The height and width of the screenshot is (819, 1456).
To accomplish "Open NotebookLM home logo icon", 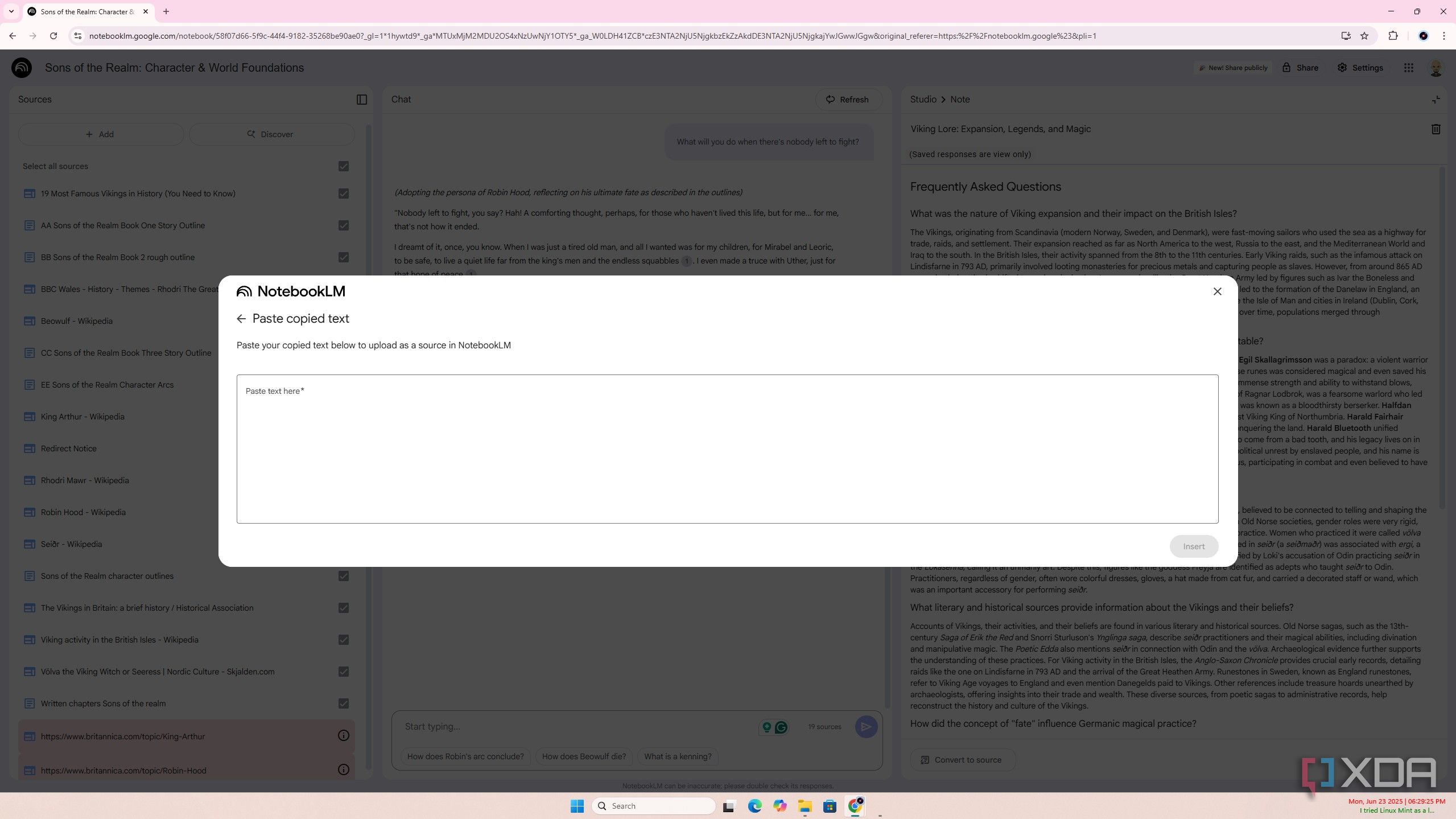I will [22, 68].
